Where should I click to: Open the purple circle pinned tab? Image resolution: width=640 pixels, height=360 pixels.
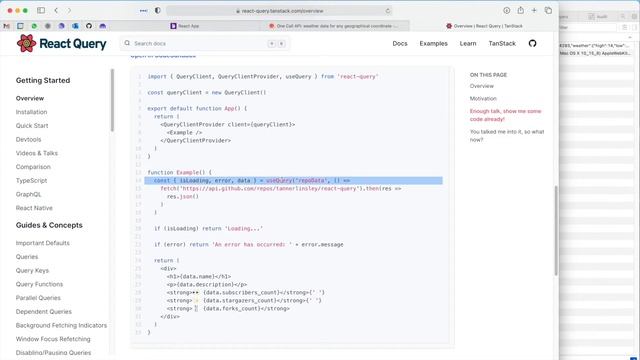[61, 26]
